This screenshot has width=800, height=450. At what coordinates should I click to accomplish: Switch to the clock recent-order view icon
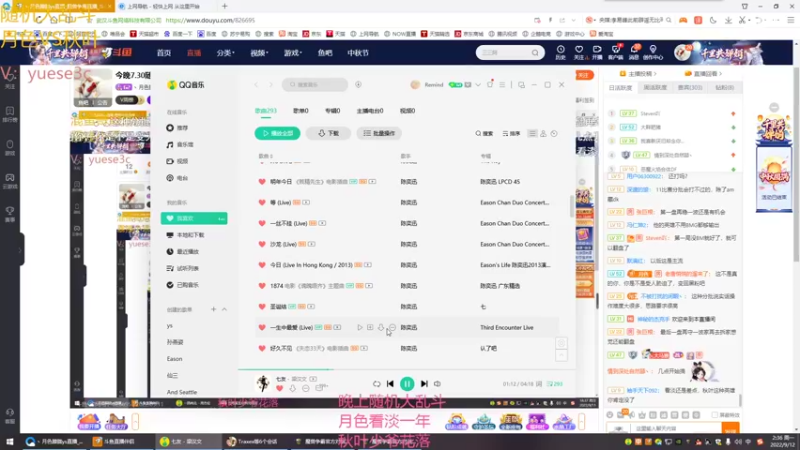coord(554,133)
